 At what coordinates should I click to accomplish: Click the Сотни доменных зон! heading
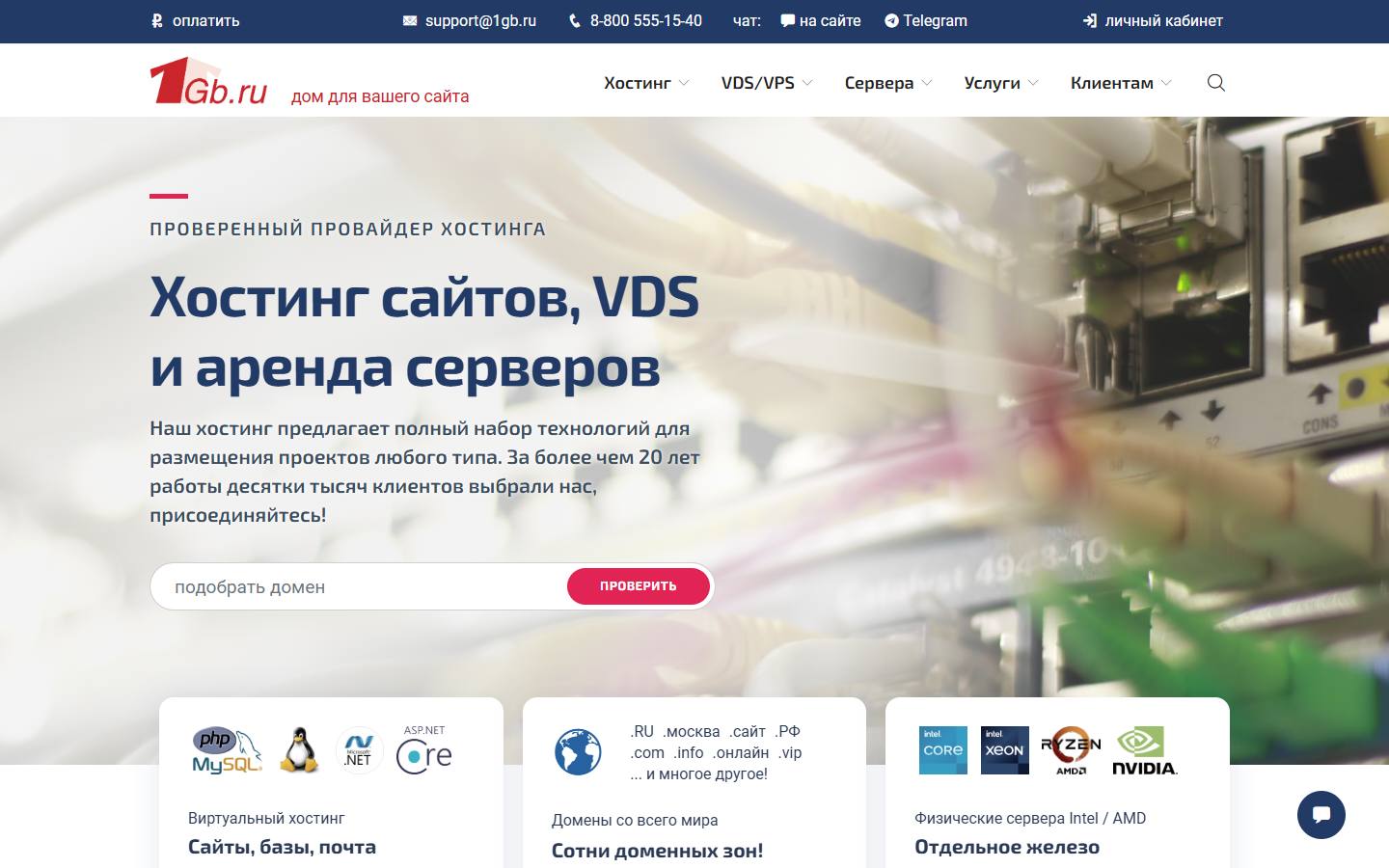point(657,851)
